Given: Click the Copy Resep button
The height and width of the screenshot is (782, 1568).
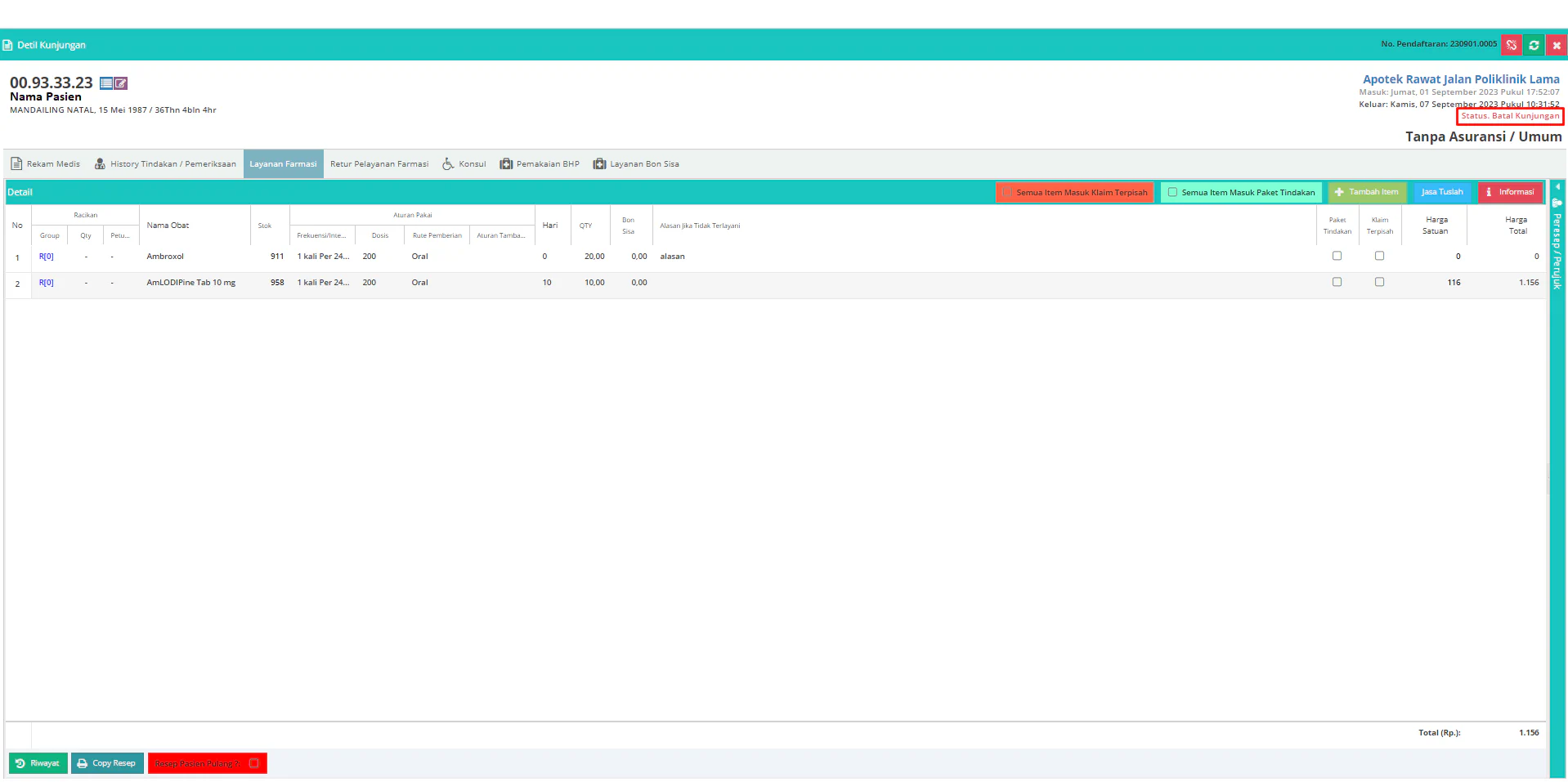Looking at the screenshot, I should tap(107, 764).
